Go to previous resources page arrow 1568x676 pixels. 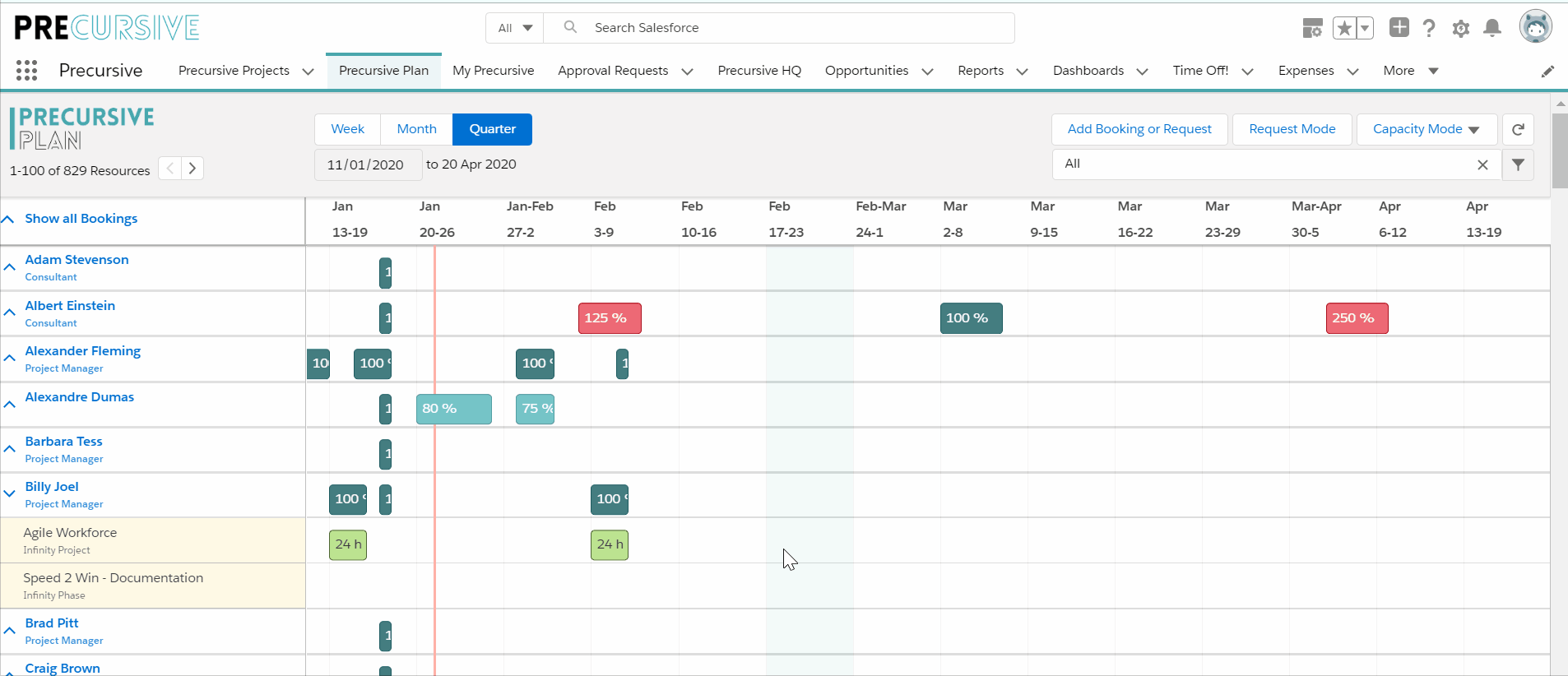[169, 169]
